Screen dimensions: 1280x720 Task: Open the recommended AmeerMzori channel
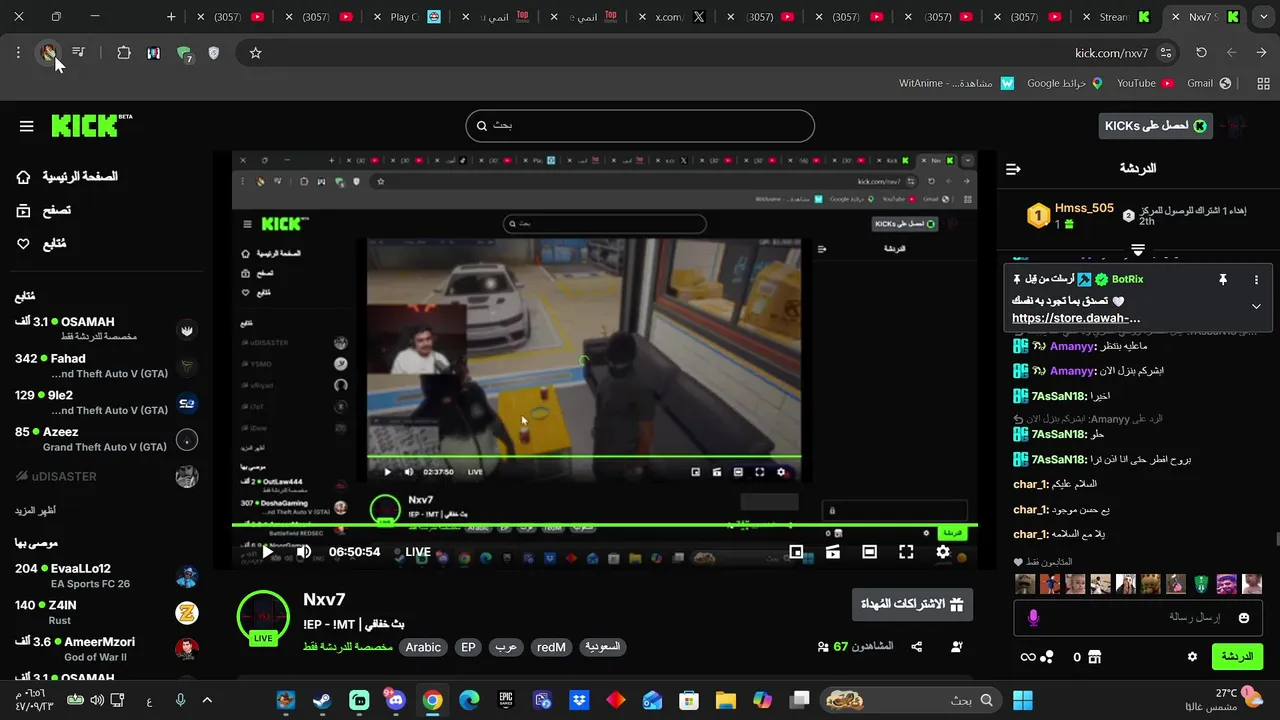coord(105,650)
